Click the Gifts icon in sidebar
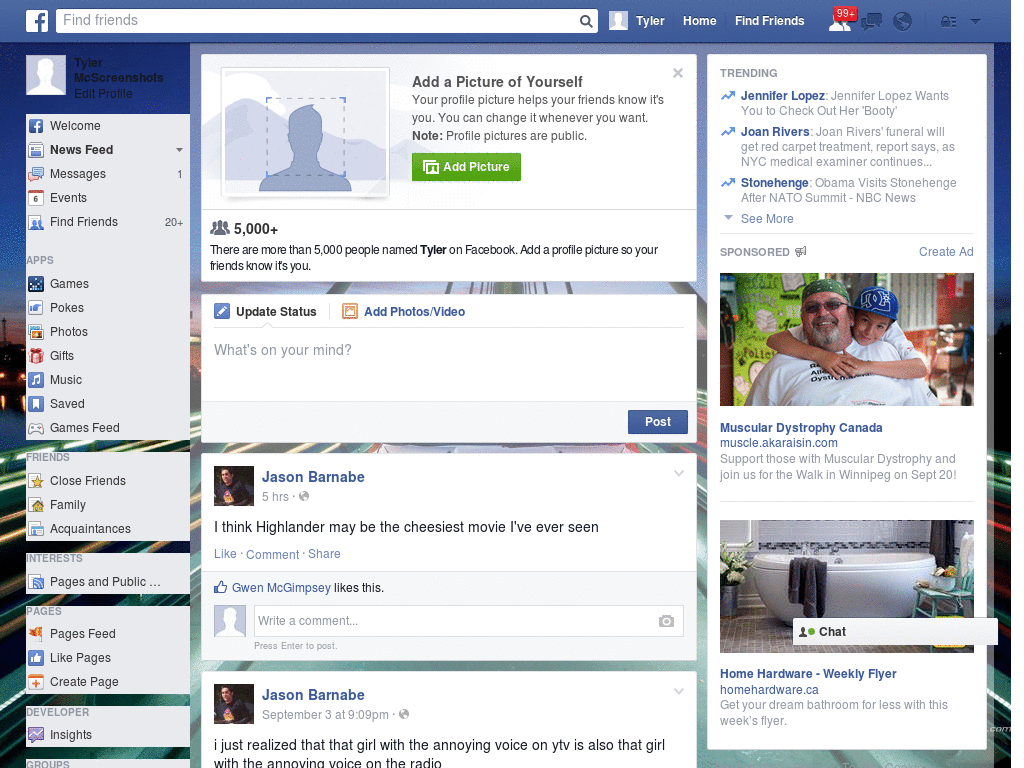The width and height of the screenshot is (1024, 768). pos(36,356)
